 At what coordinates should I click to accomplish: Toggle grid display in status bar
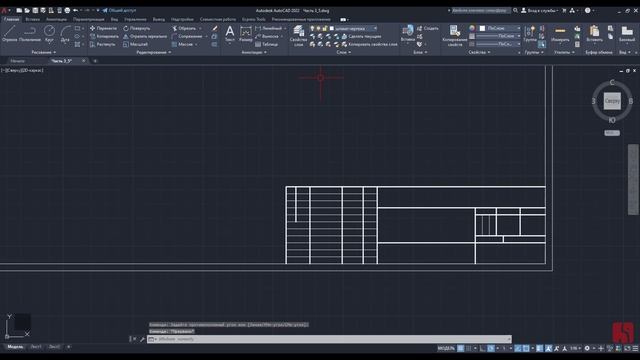460,348
